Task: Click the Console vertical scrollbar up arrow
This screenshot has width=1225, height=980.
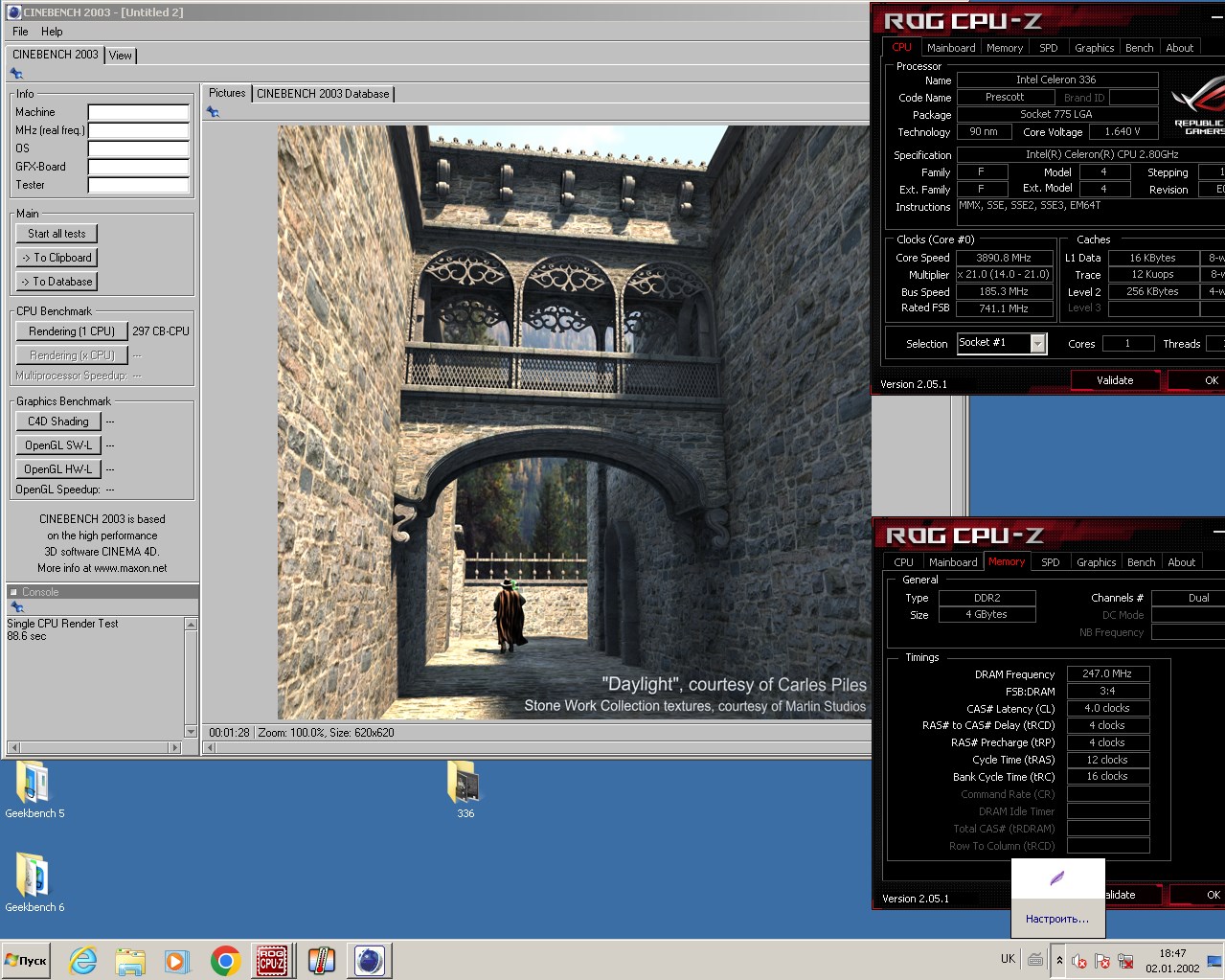Action: (191, 625)
